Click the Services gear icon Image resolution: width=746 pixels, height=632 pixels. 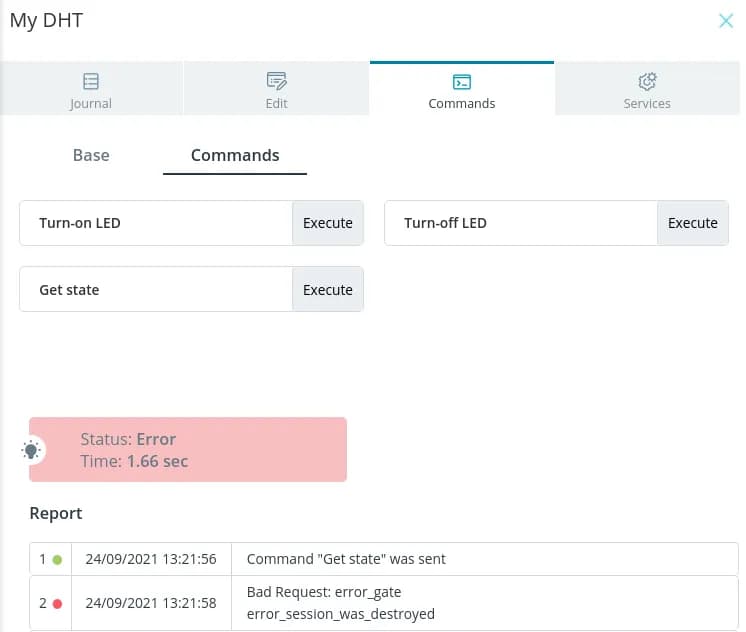click(x=647, y=81)
